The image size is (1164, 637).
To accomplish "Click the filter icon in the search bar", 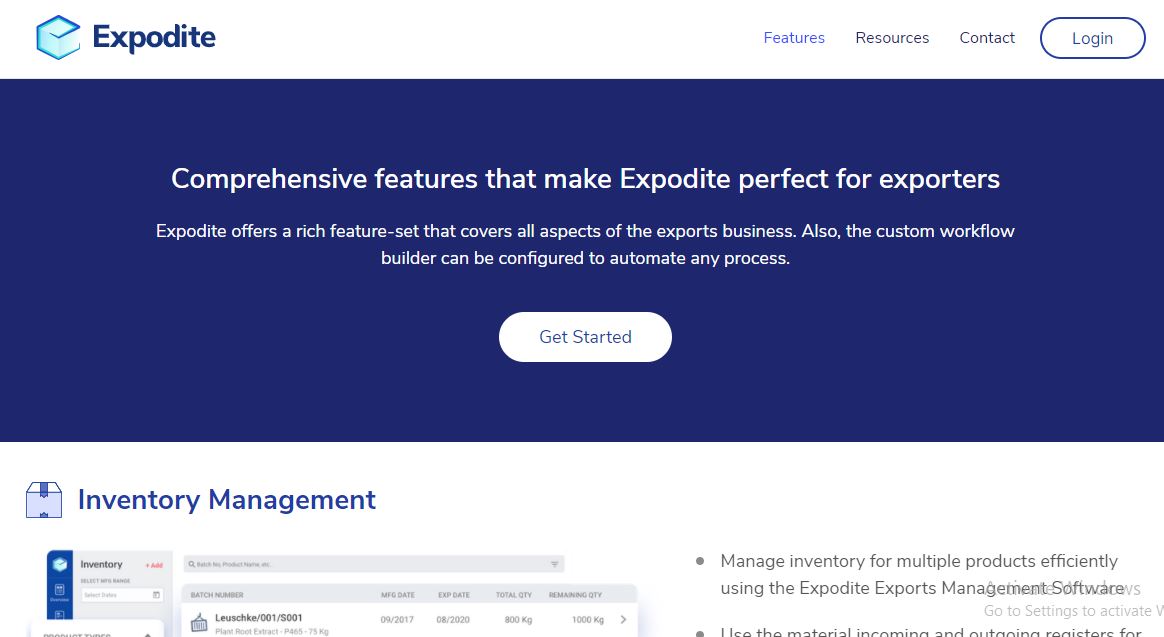I will pyautogui.click(x=554, y=563).
